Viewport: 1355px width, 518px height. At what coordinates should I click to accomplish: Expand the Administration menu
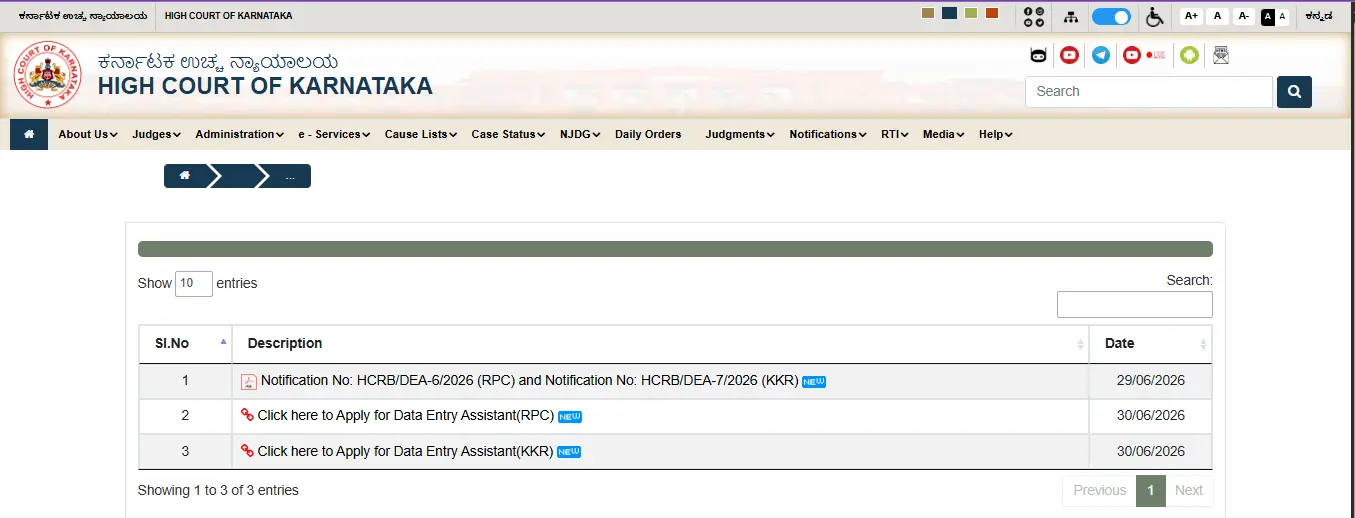(240, 134)
